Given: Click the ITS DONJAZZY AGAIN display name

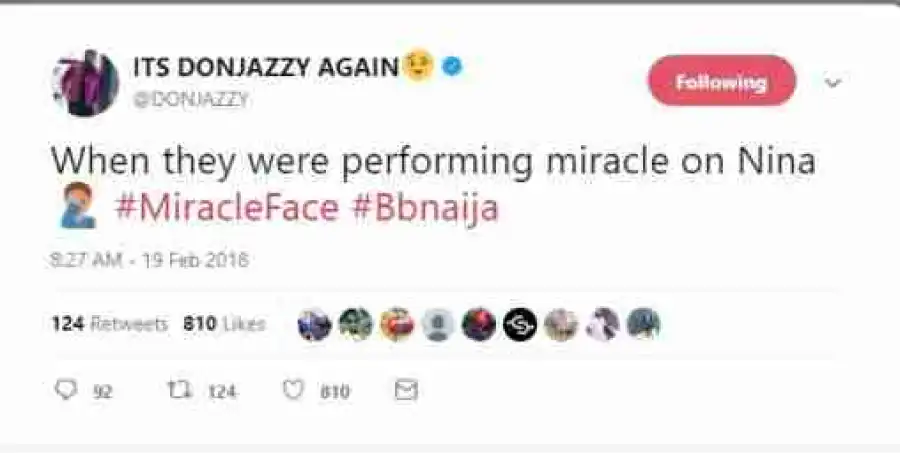Looking at the screenshot, I should (266, 67).
